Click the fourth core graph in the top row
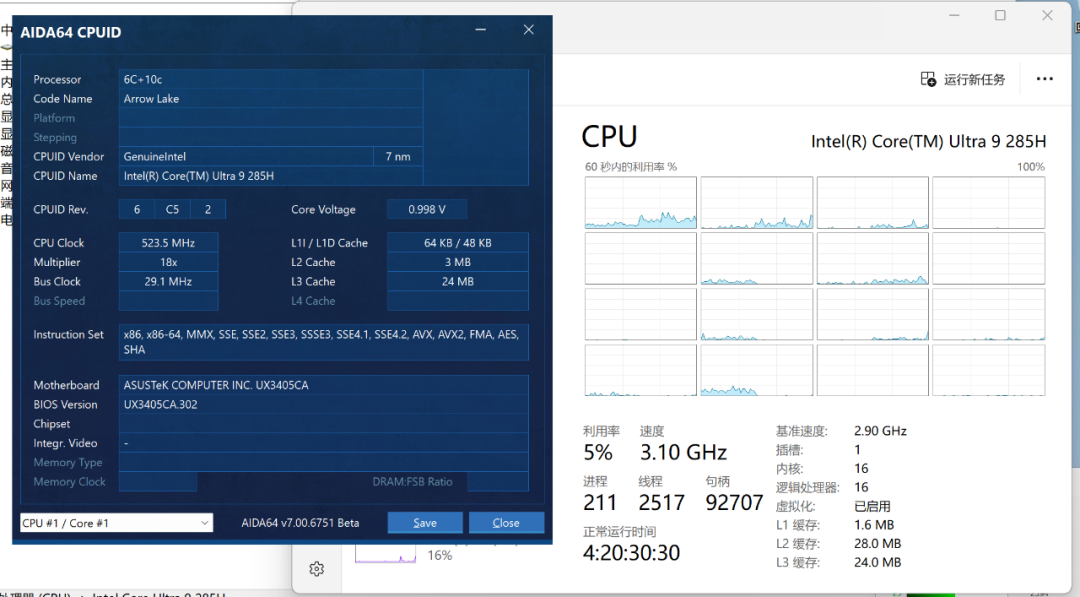The width and height of the screenshot is (1080, 597). pos(988,202)
